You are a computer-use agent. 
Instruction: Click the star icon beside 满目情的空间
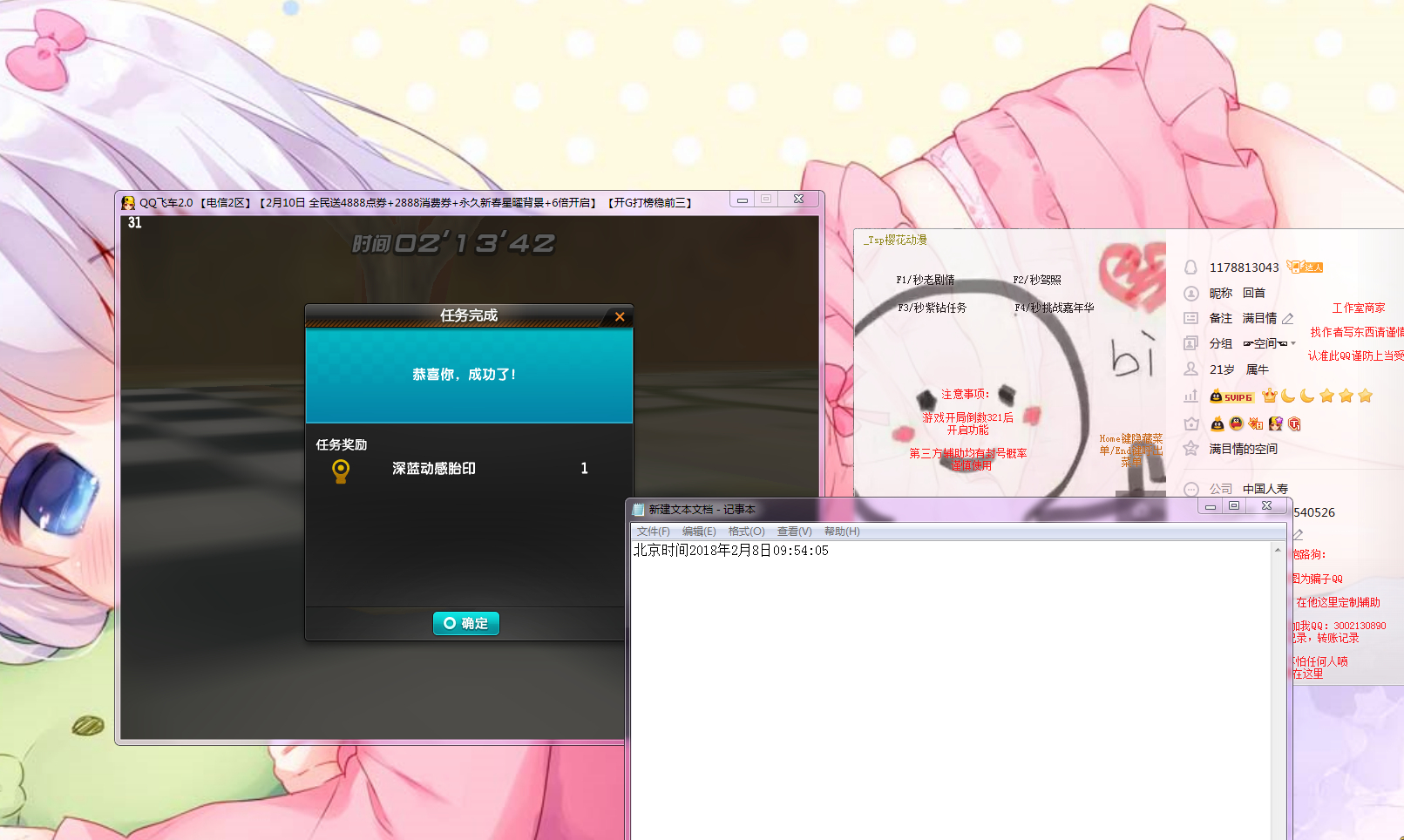click(1190, 448)
